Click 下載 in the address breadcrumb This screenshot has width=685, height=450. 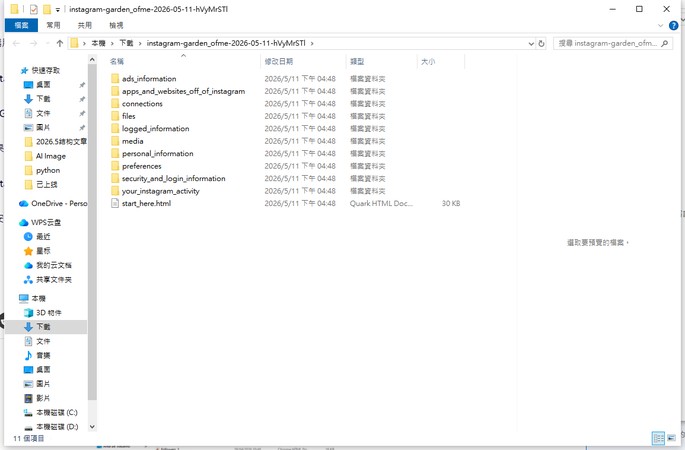[126, 43]
